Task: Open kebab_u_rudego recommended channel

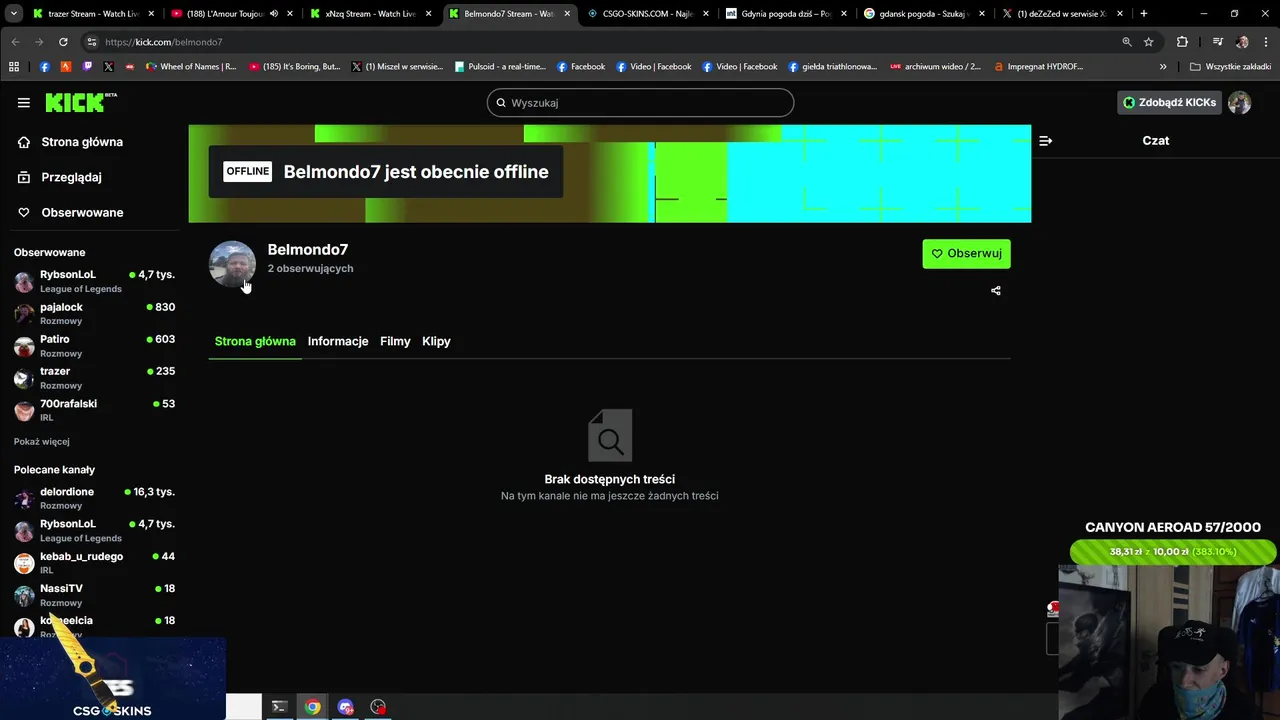Action: (94, 563)
